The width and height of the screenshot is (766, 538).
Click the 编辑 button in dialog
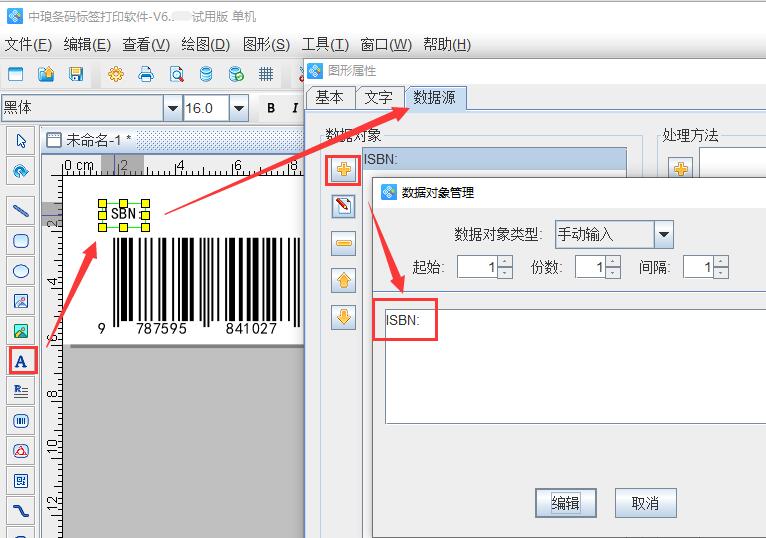click(x=565, y=503)
